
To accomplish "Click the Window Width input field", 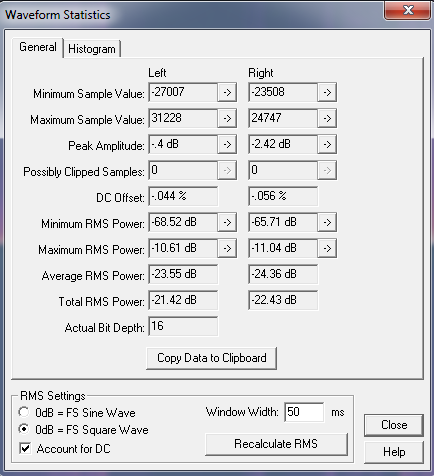I will tap(304, 412).
